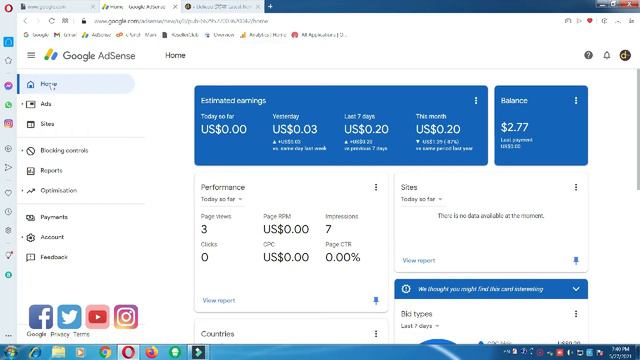
Task: Toggle the pin on Sites card
Action: click(576, 260)
